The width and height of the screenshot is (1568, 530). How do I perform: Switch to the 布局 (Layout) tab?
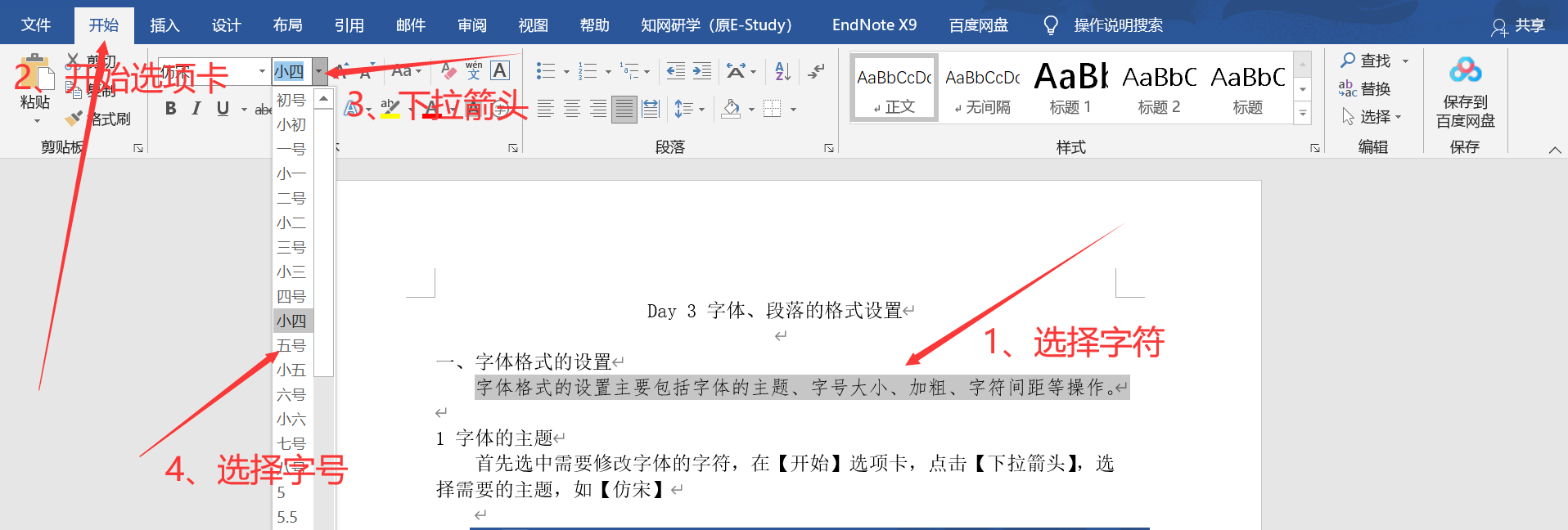coord(287,25)
